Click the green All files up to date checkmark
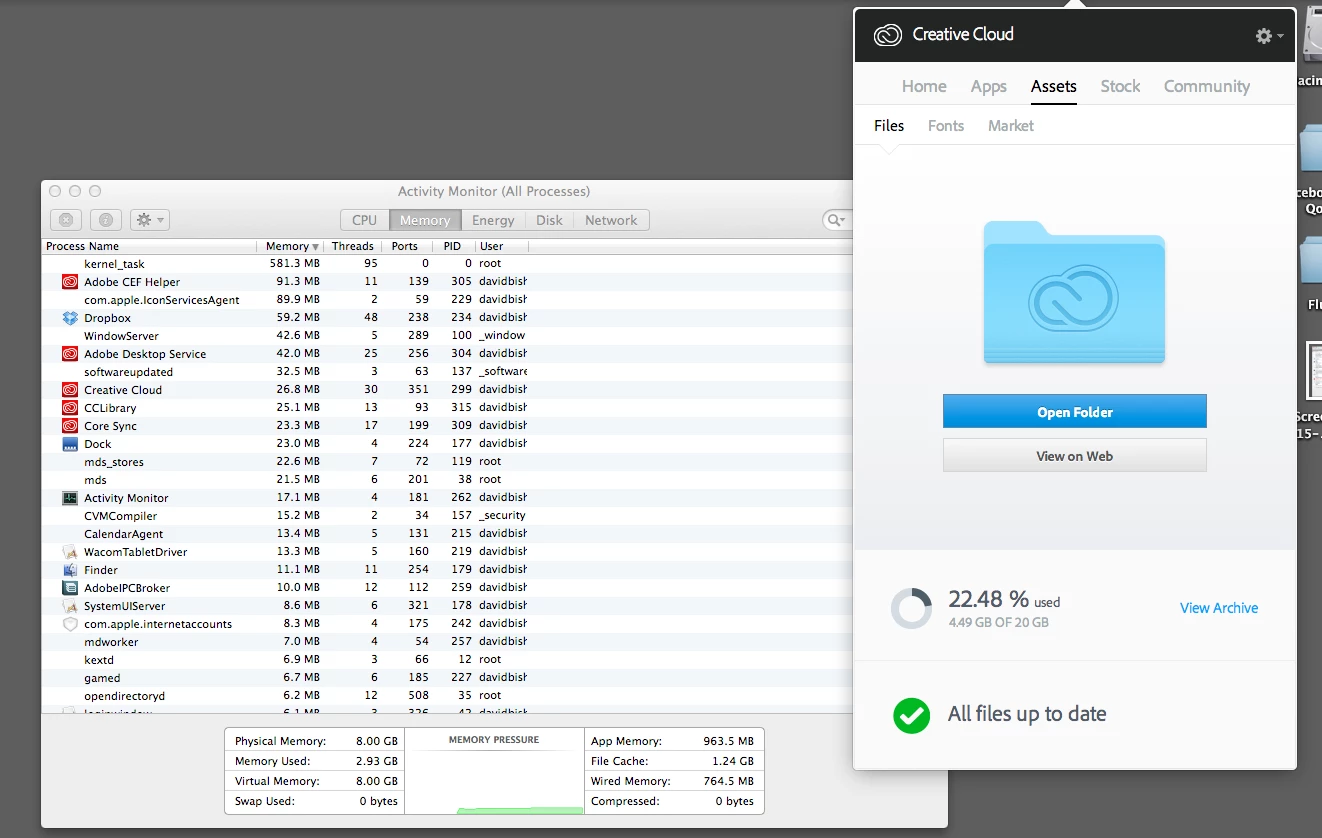 pos(911,714)
